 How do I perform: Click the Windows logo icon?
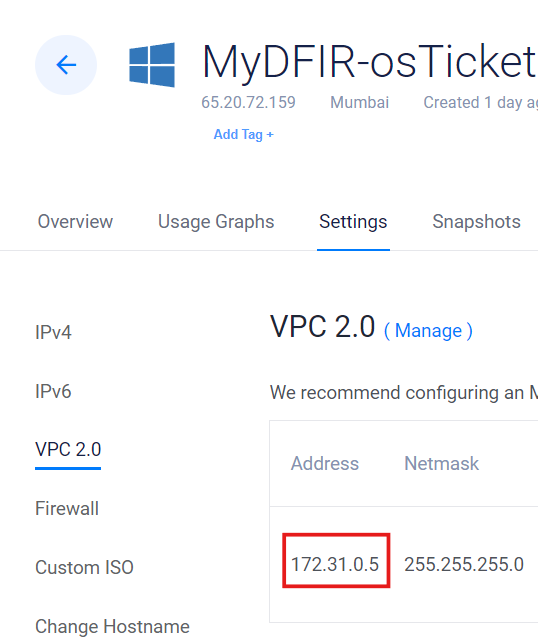coord(152,65)
